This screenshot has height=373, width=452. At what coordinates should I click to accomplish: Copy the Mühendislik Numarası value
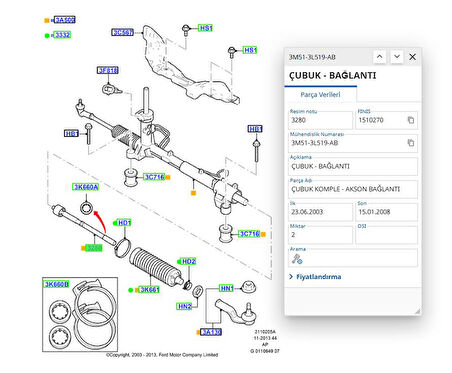pos(411,143)
